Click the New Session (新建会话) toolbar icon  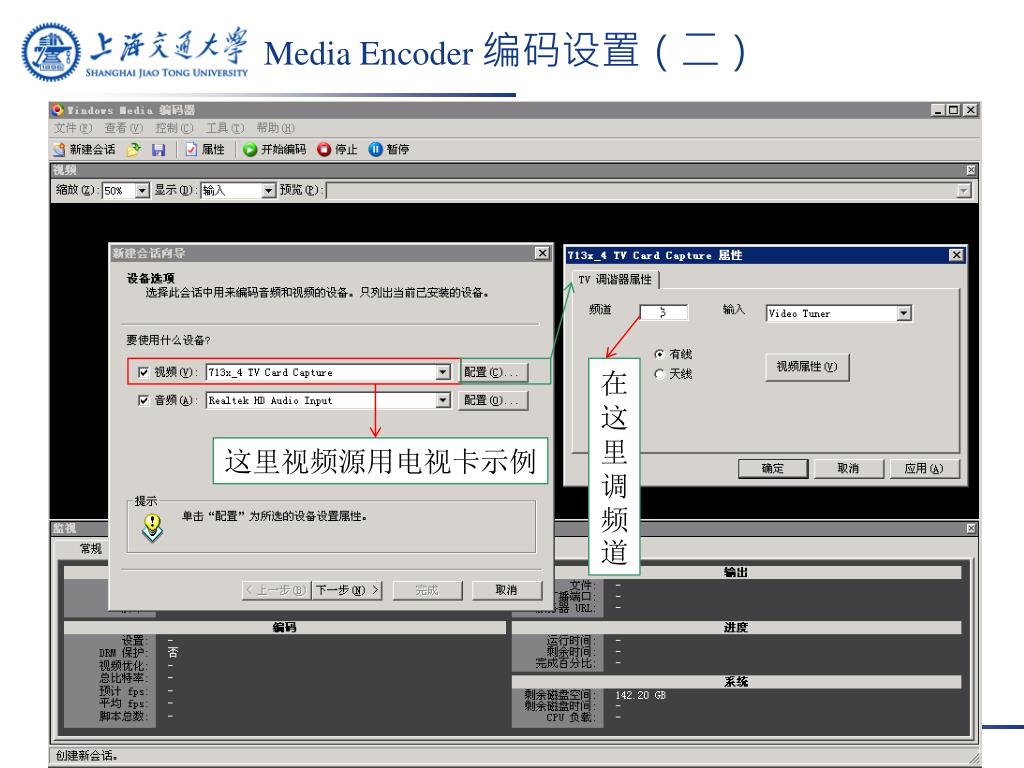pyautogui.click(x=84, y=150)
